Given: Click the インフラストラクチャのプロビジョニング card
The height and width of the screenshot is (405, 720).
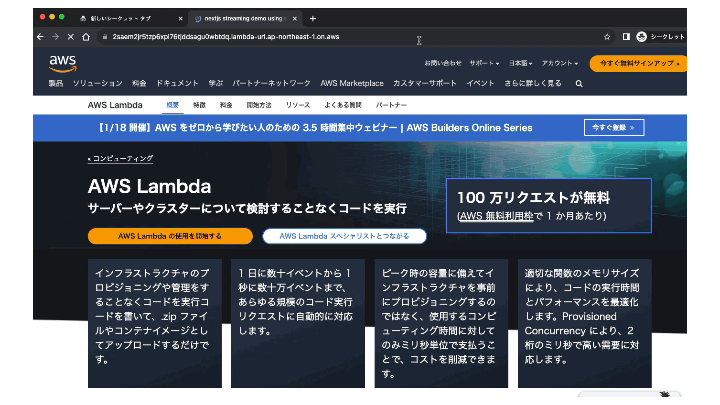Looking at the screenshot, I should coord(155,323).
